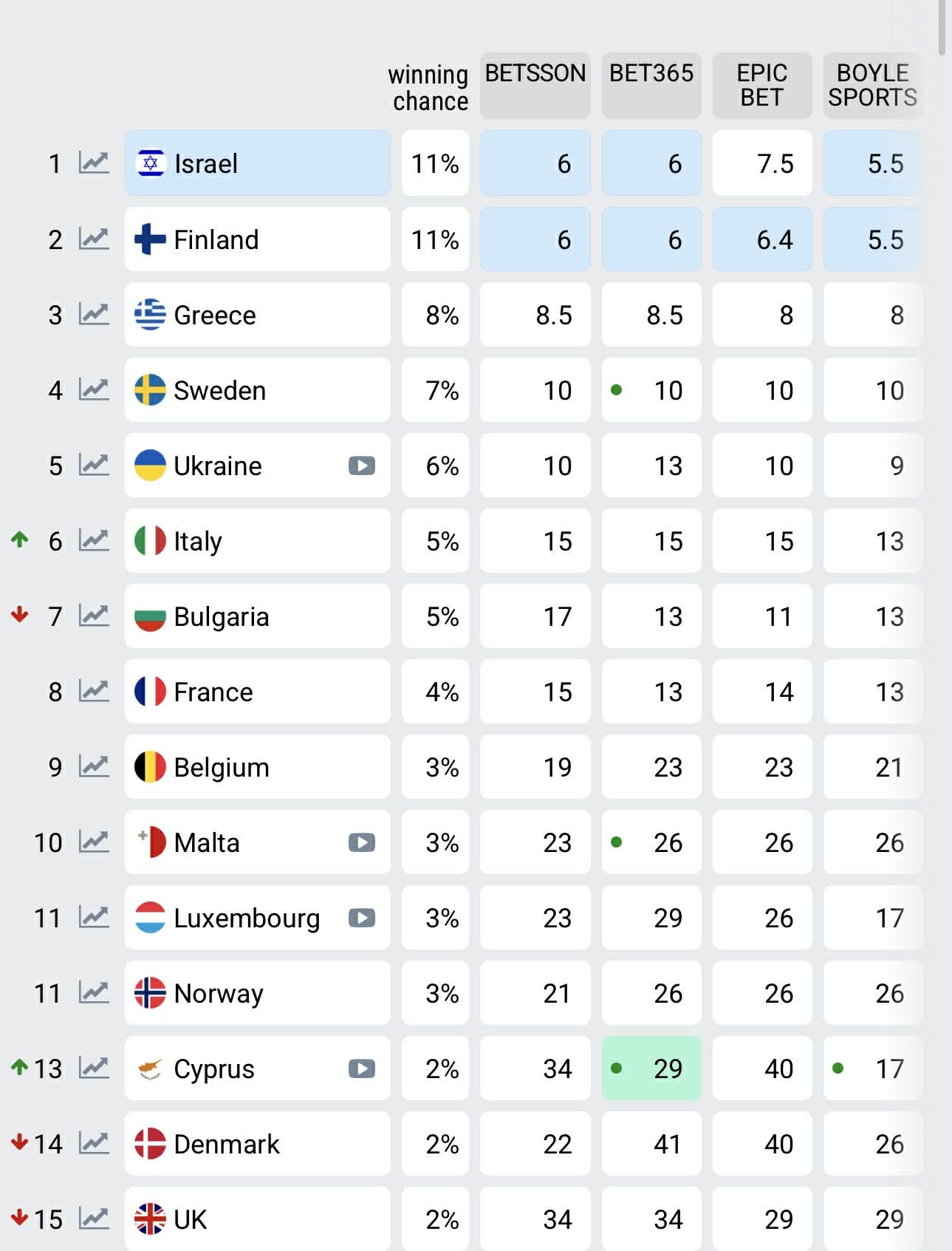
Task: Open the trend chart icon for Italy
Action: [x=94, y=541]
